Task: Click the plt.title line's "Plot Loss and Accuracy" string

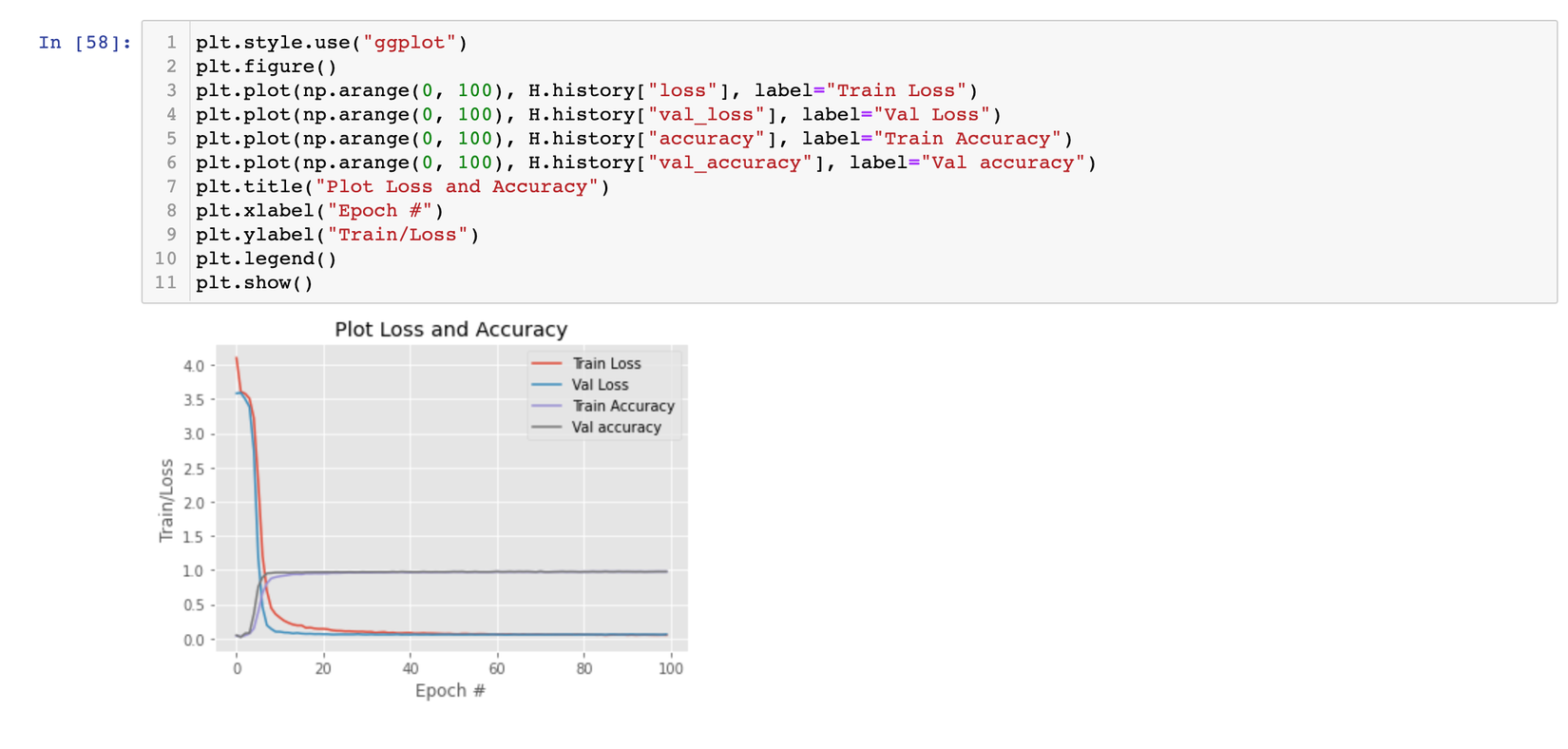Action: tap(462, 186)
